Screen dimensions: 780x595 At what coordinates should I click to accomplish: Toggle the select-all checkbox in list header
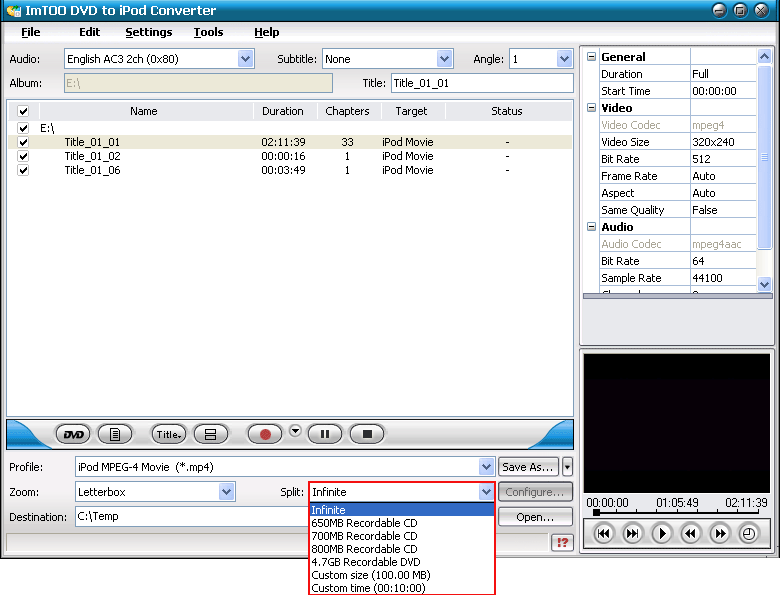pyautogui.click(x=23, y=111)
